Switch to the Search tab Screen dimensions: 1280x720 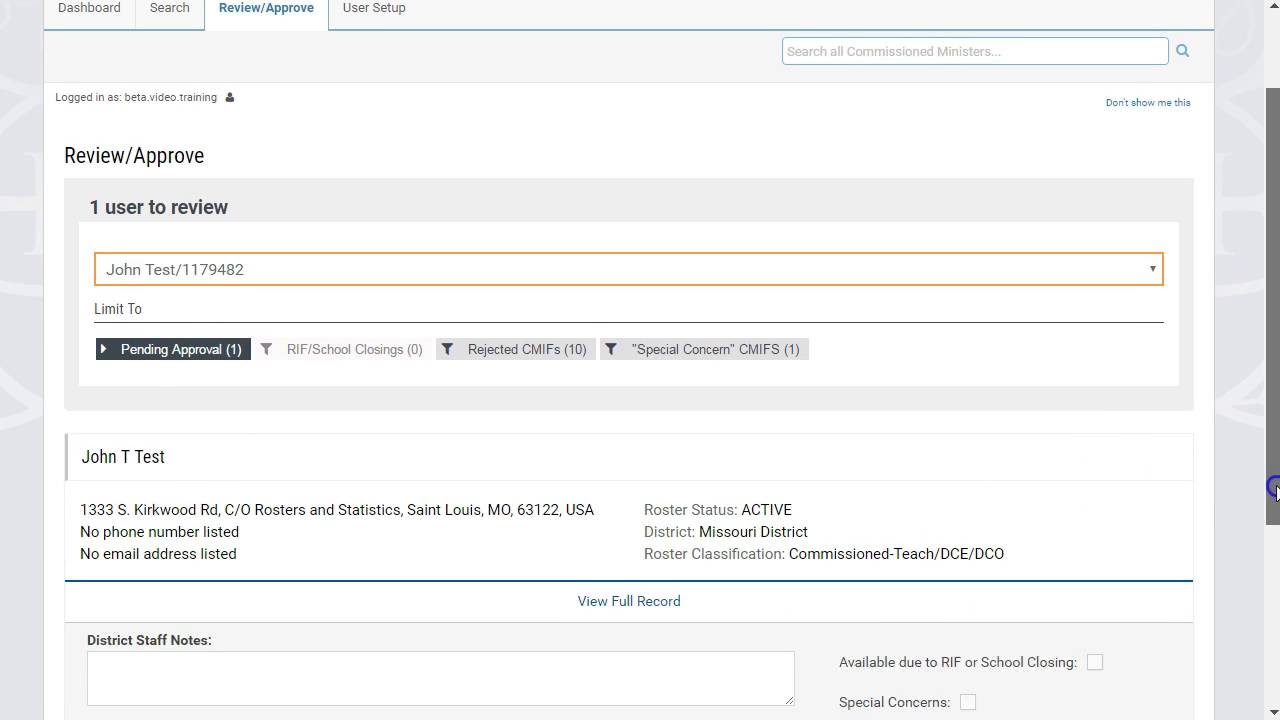click(x=170, y=8)
